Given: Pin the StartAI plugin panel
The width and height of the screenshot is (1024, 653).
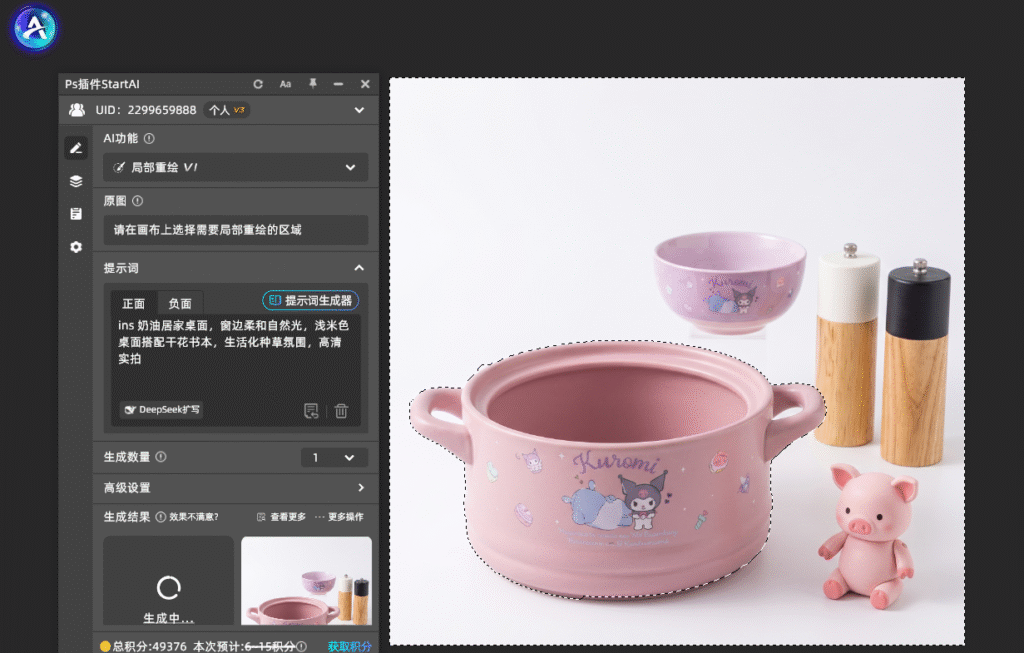Looking at the screenshot, I should (x=313, y=84).
